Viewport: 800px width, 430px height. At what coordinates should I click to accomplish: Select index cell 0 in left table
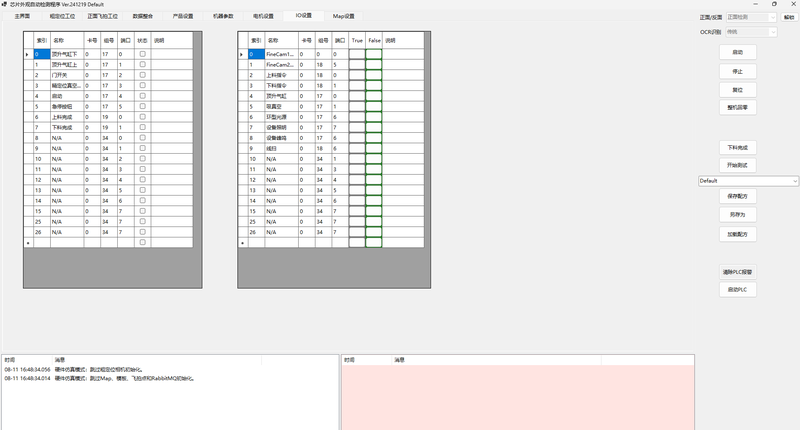pos(42,54)
